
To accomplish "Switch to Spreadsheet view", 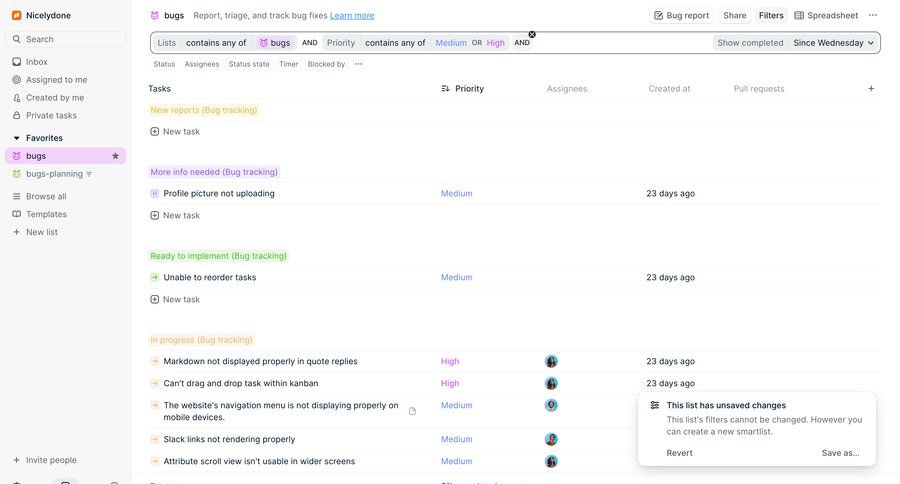I will click(x=826, y=16).
